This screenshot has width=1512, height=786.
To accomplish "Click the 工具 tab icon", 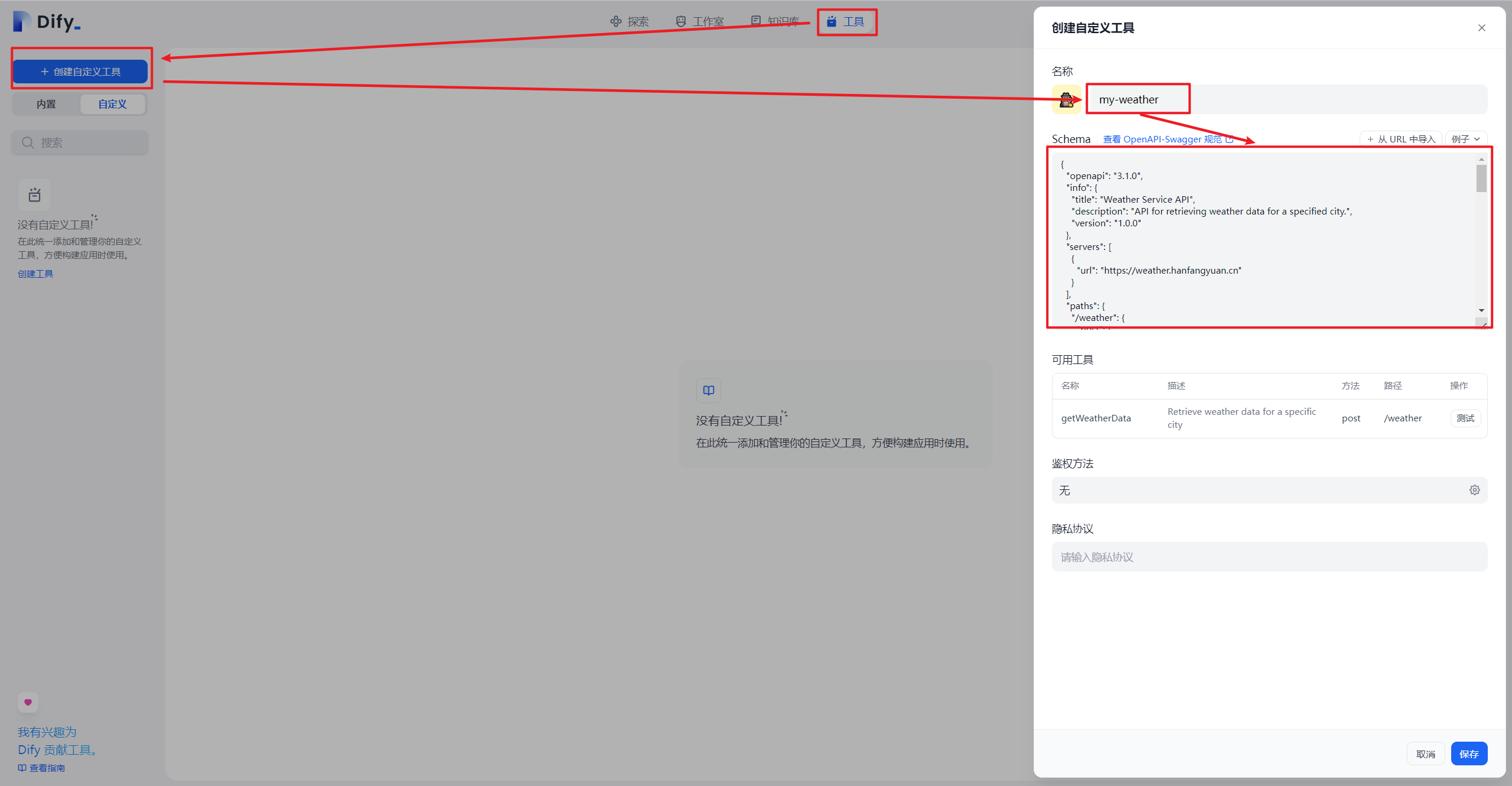I will [832, 22].
